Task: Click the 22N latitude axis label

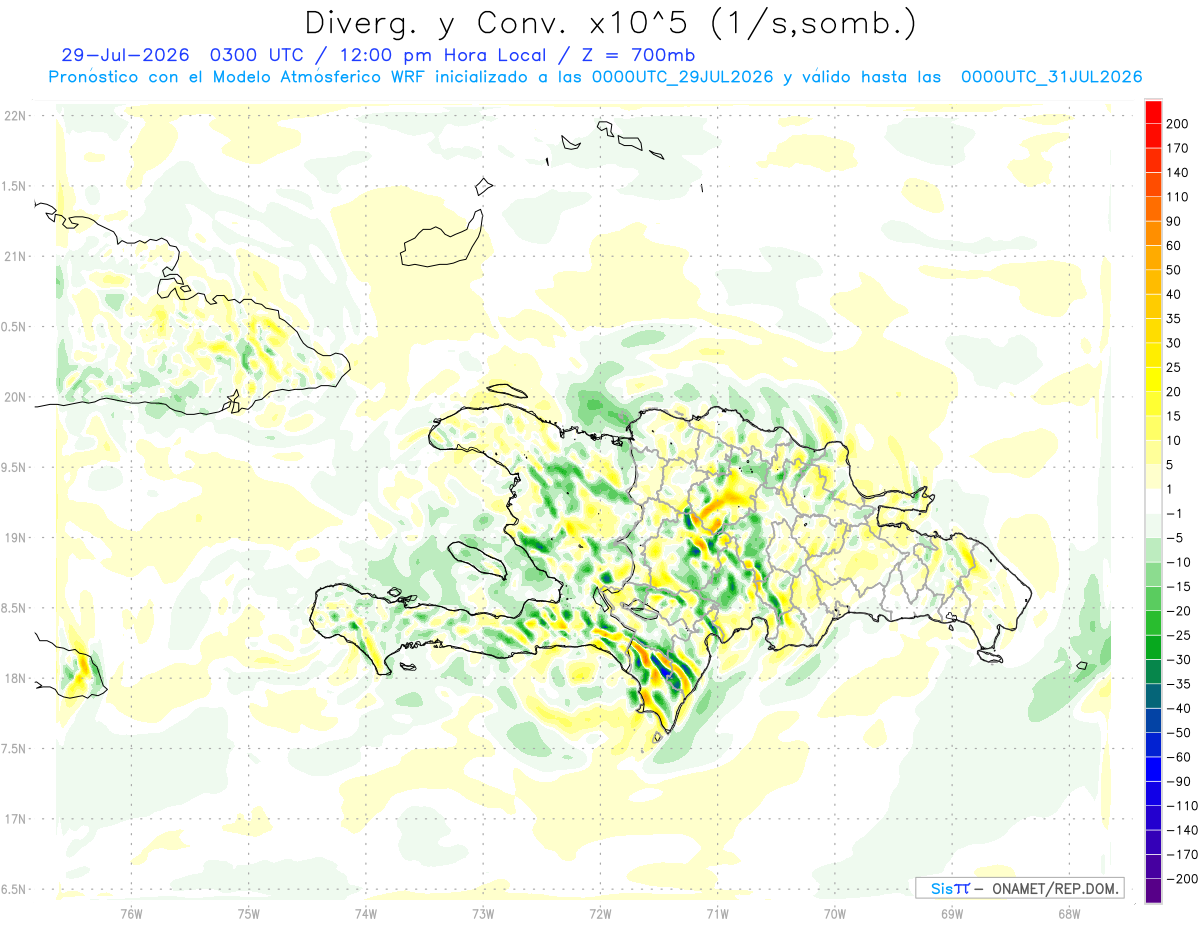Action: click(15, 116)
